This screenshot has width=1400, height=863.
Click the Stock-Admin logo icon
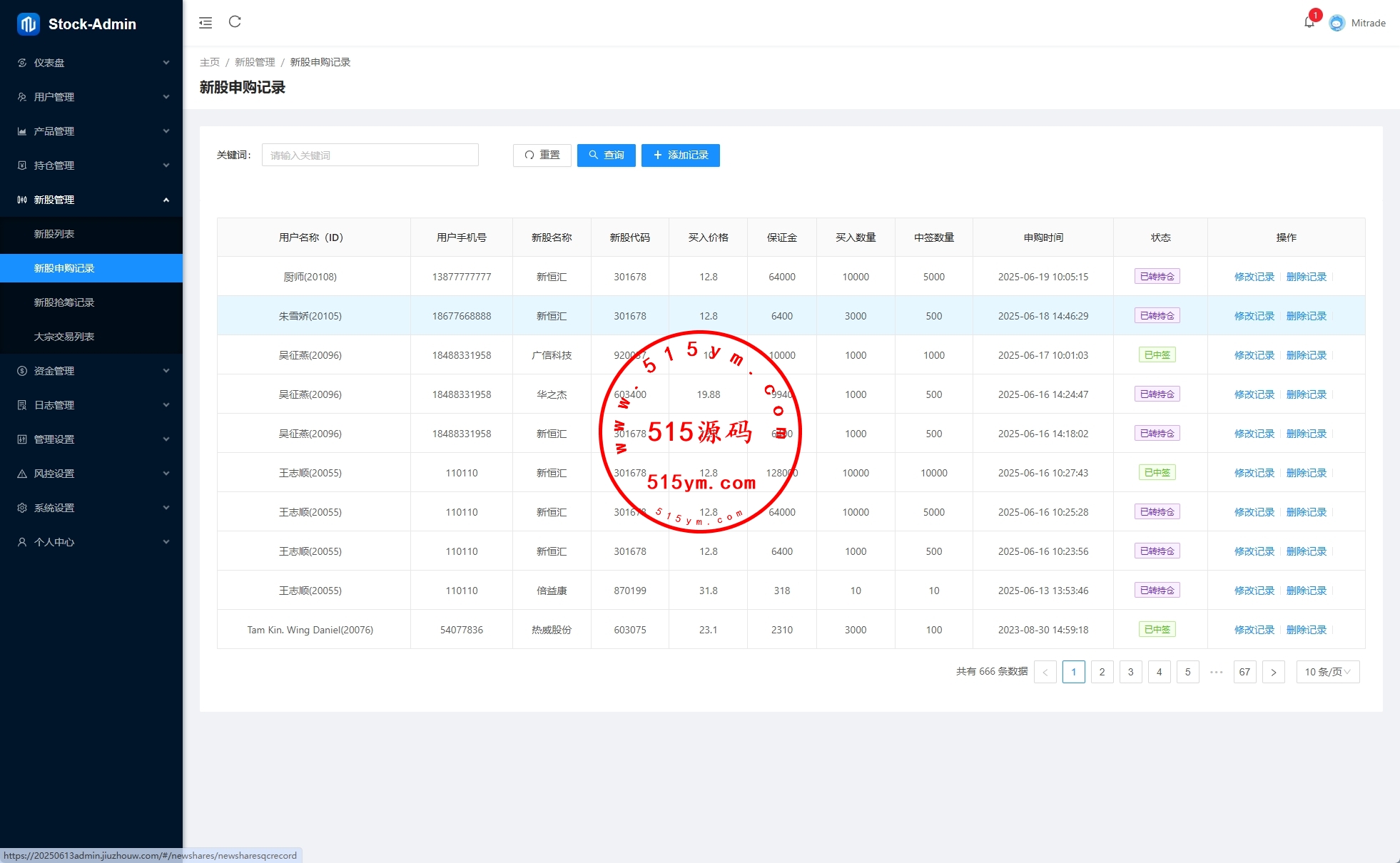(x=28, y=24)
